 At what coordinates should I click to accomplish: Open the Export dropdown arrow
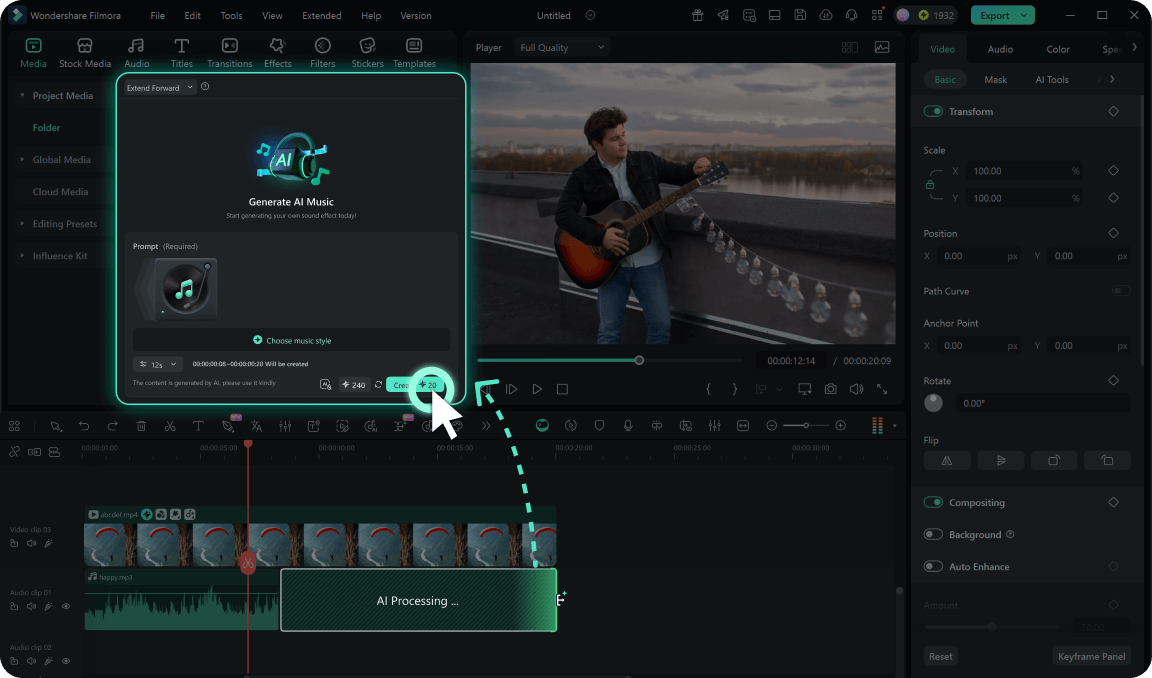coord(1023,15)
